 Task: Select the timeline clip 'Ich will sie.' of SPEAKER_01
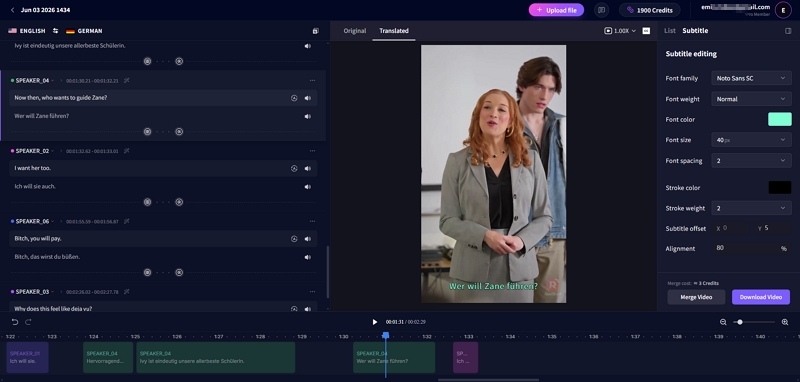click(28, 357)
